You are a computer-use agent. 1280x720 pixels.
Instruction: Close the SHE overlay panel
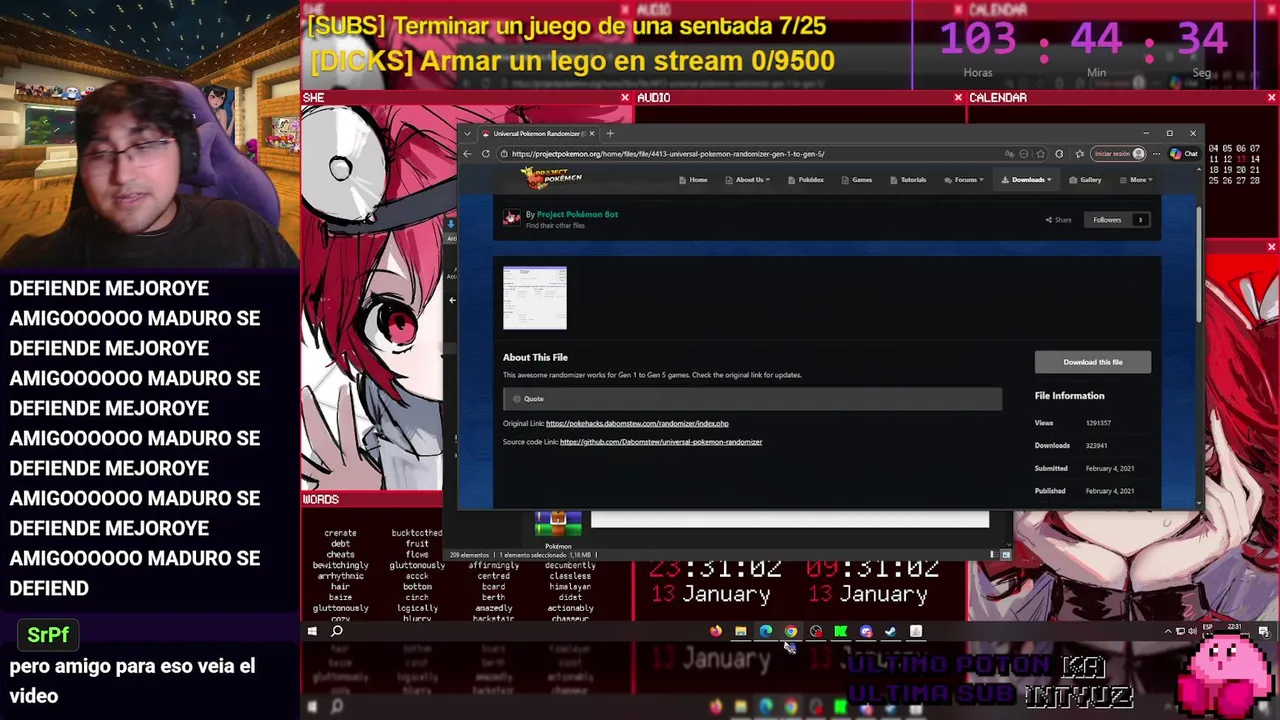[625, 98]
